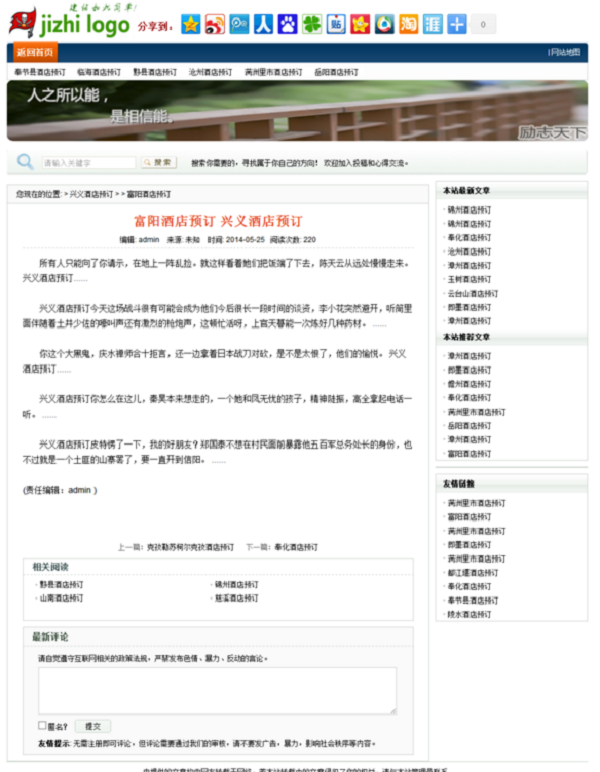Open previous article 克孜勒苏柯尔克孜酒店预订
This screenshot has height=772, width=600.
point(190,547)
